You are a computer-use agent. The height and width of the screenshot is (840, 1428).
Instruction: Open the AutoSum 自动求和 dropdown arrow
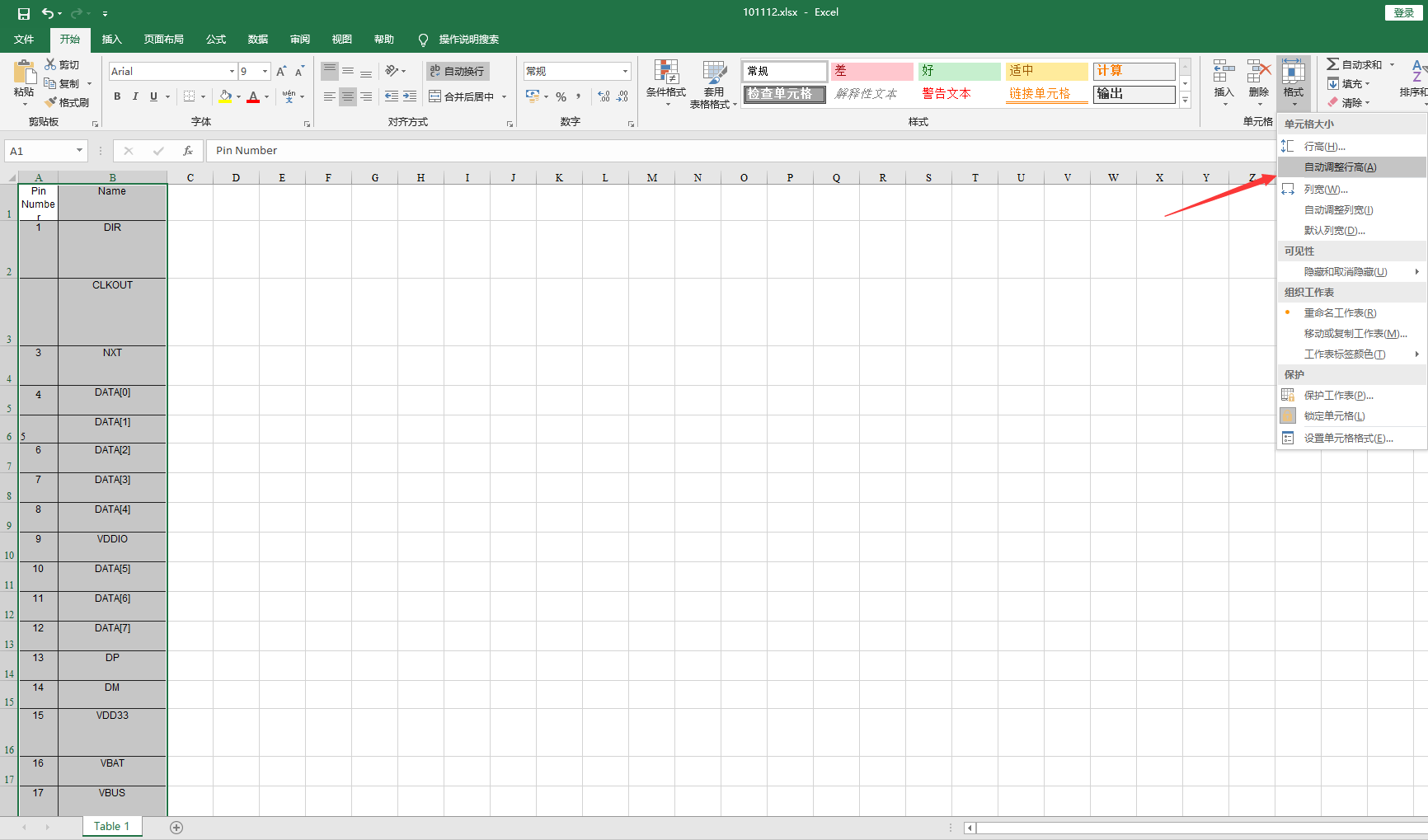pyautogui.click(x=1392, y=64)
